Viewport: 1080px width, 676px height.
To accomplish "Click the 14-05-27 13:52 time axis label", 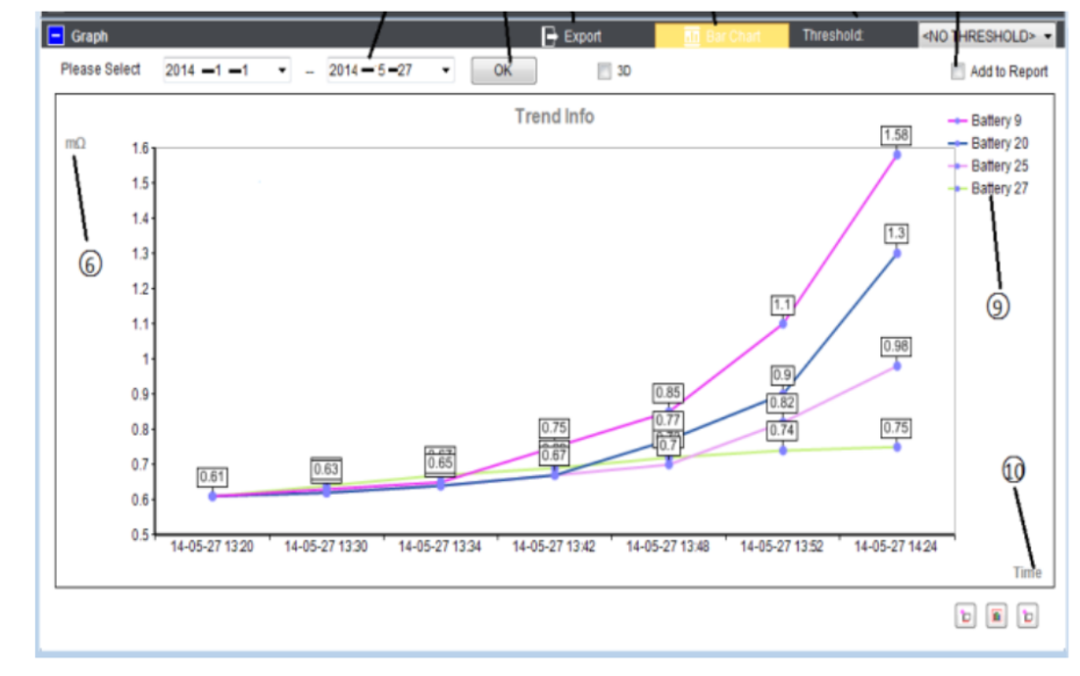I will point(782,546).
